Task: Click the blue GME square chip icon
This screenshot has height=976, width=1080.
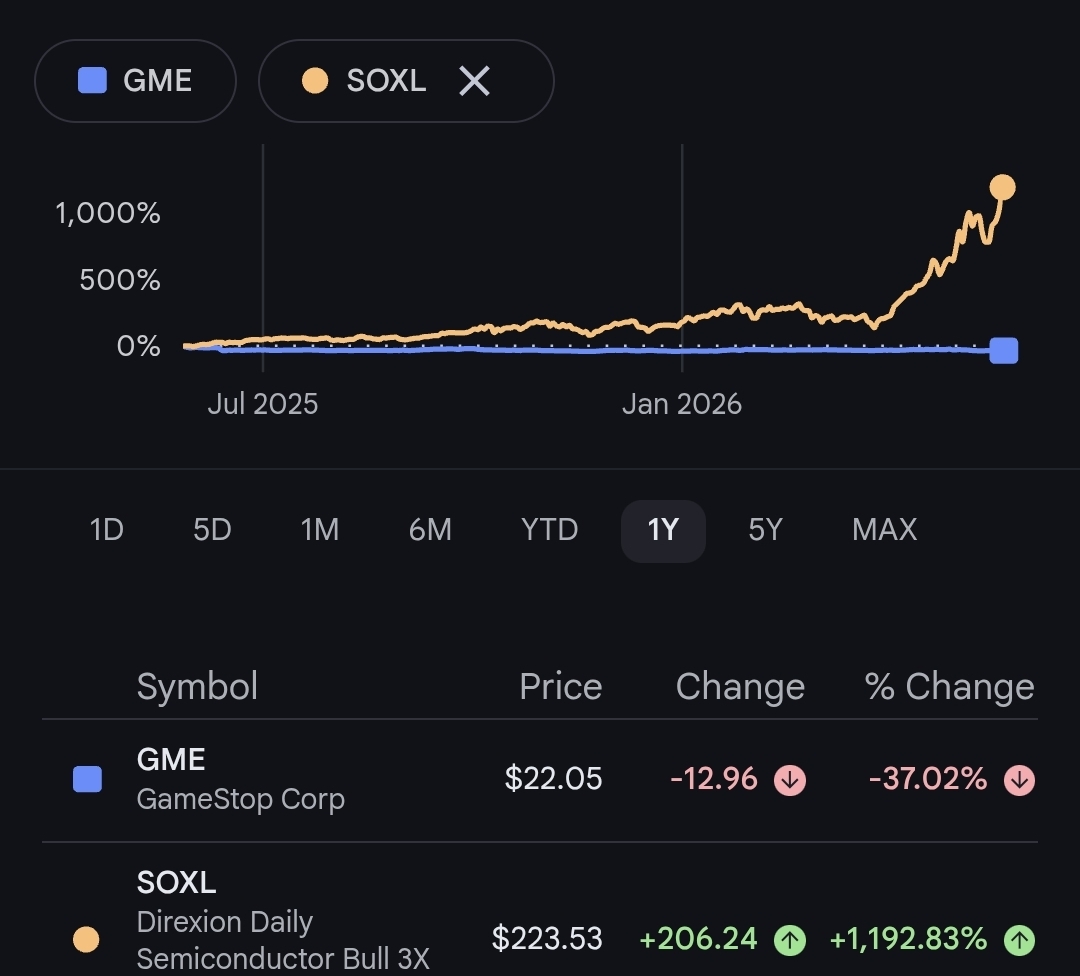Action: coord(92,80)
